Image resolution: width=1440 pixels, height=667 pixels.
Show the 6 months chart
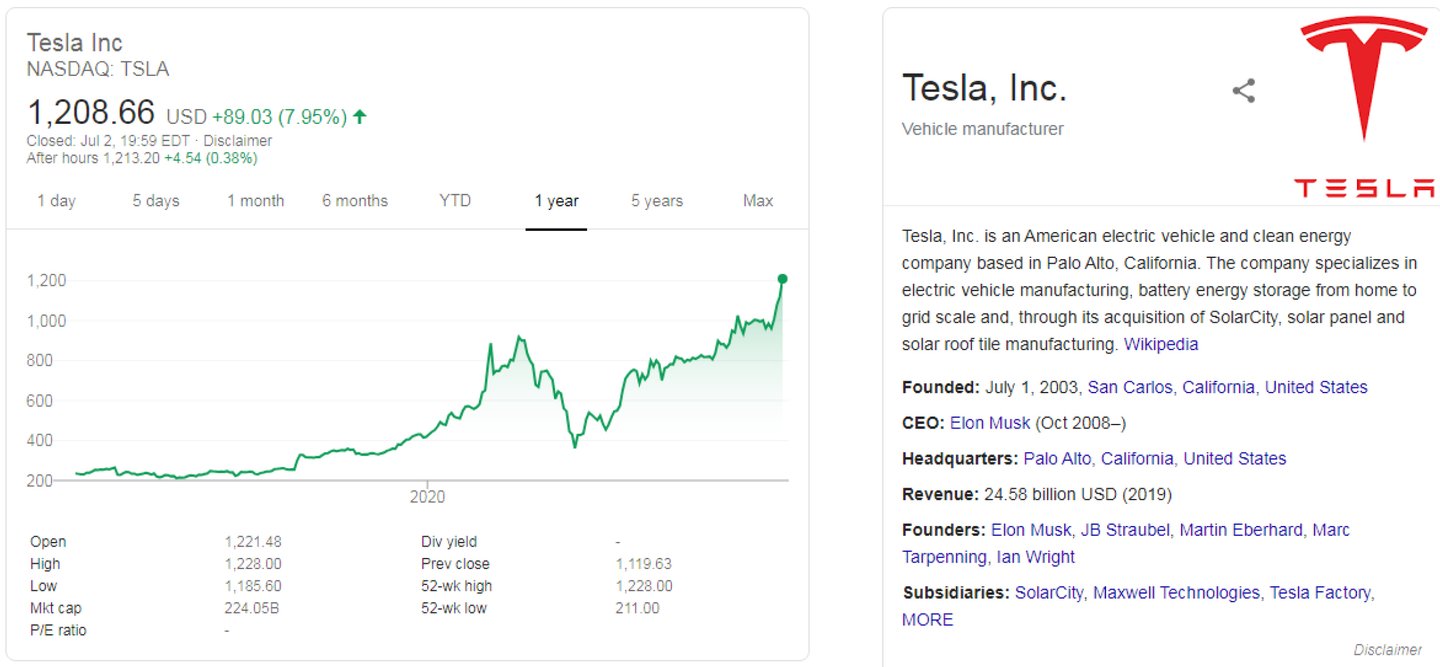pos(355,201)
